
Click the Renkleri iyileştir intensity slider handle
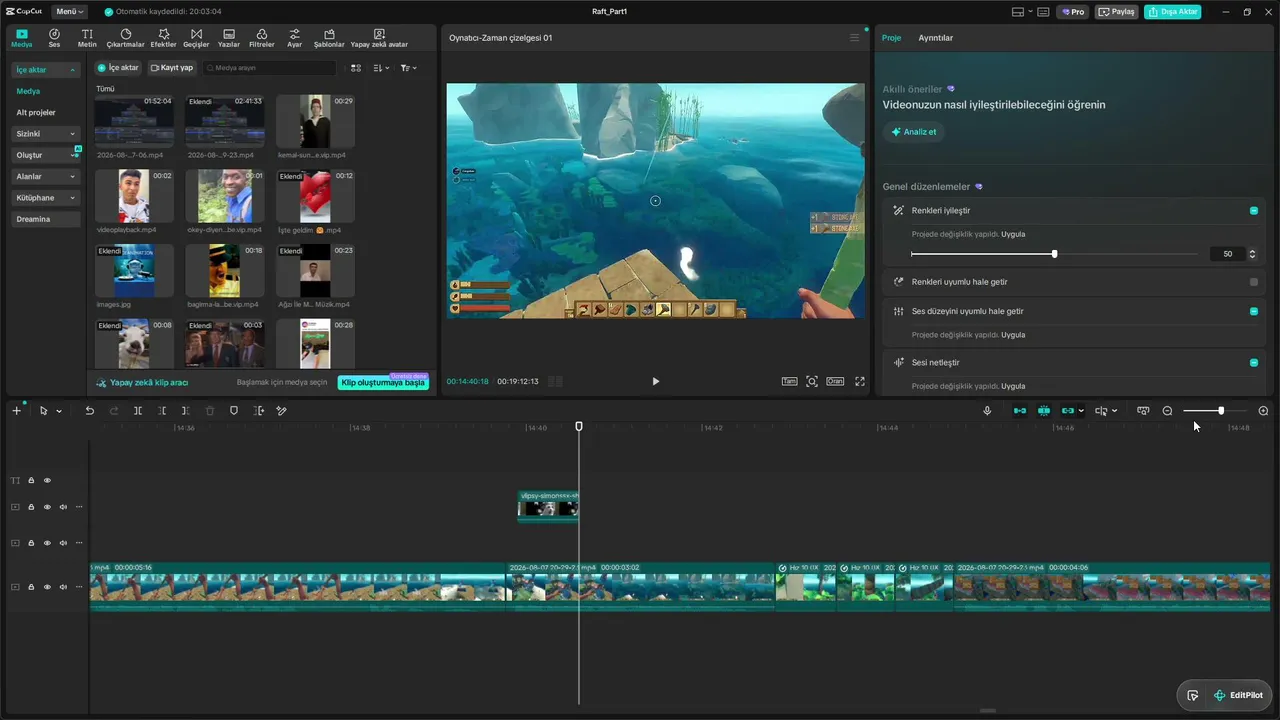coord(1054,254)
